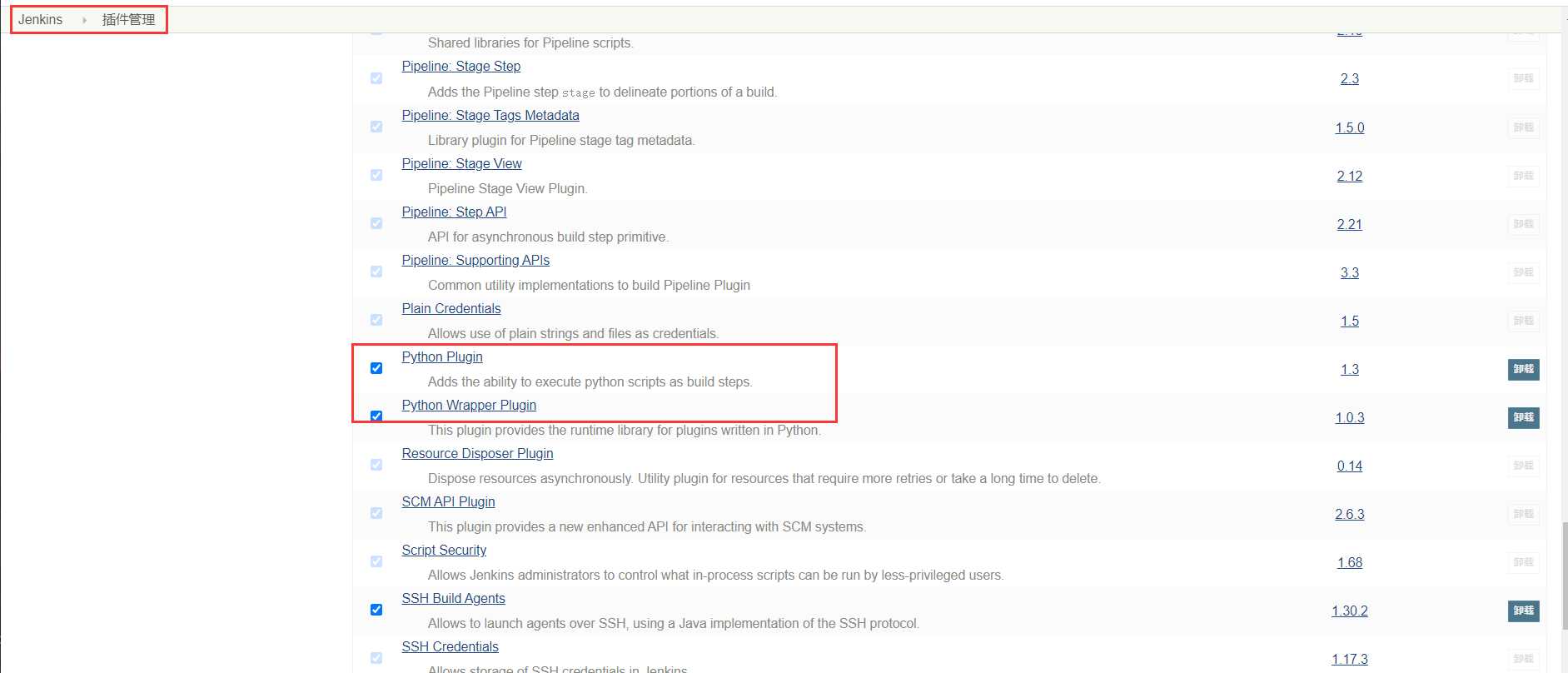Click version 1.17.3 link
1568x673 pixels.
point(1350,659)
